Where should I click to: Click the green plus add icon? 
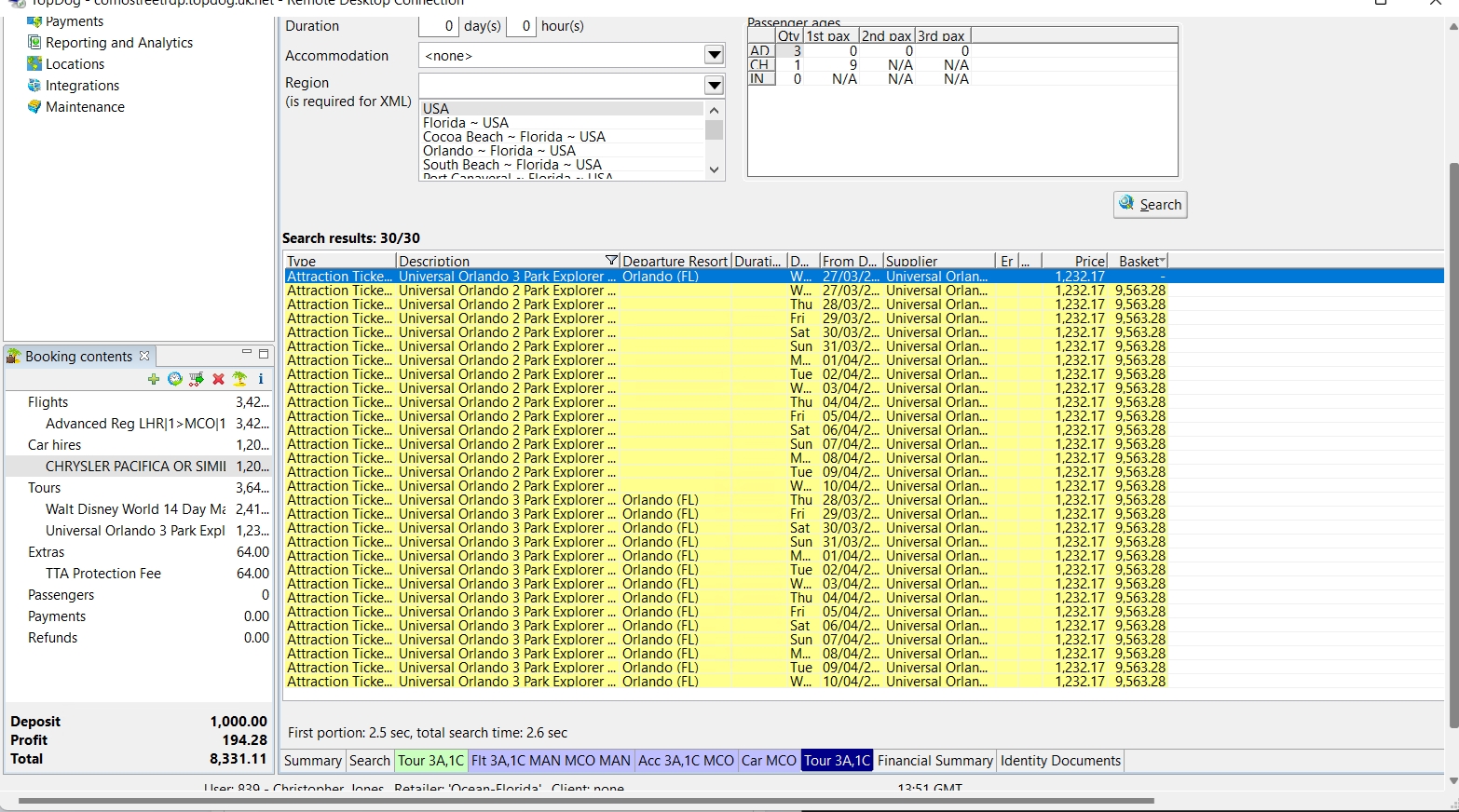[154, 379]
